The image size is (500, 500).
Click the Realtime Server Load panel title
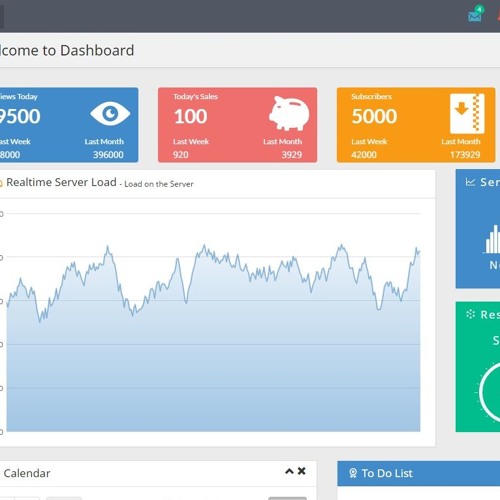[61, 182]
